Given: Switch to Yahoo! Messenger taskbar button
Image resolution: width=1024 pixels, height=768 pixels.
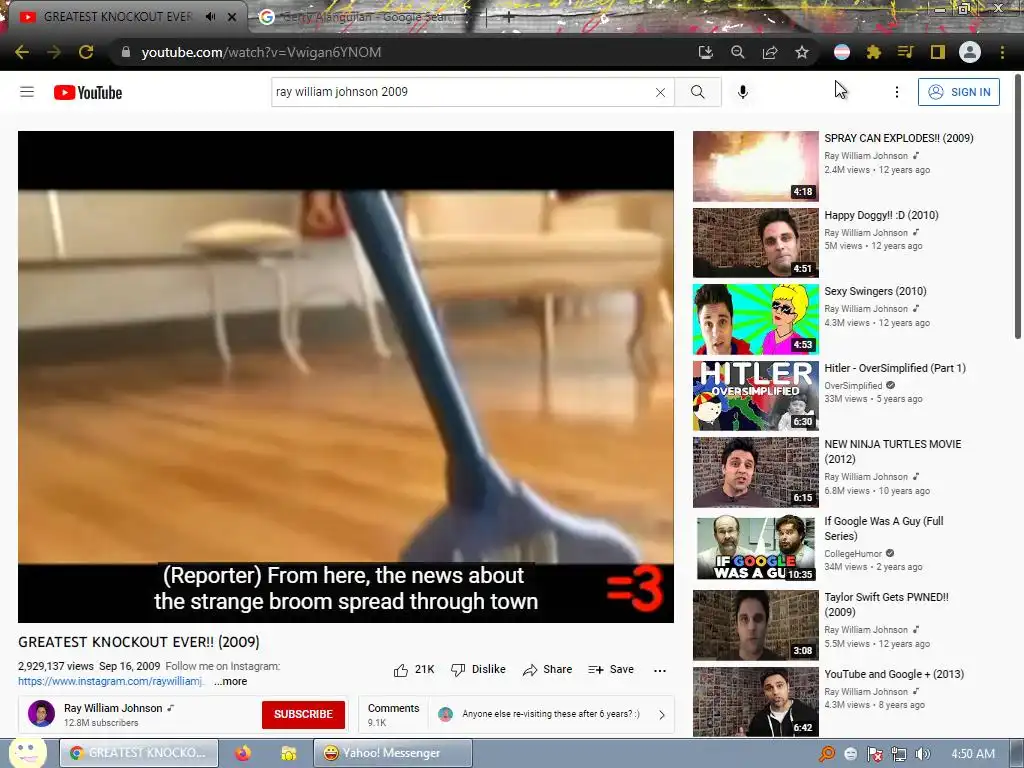Looking at the screenshot, I should (x=392, y=753).
